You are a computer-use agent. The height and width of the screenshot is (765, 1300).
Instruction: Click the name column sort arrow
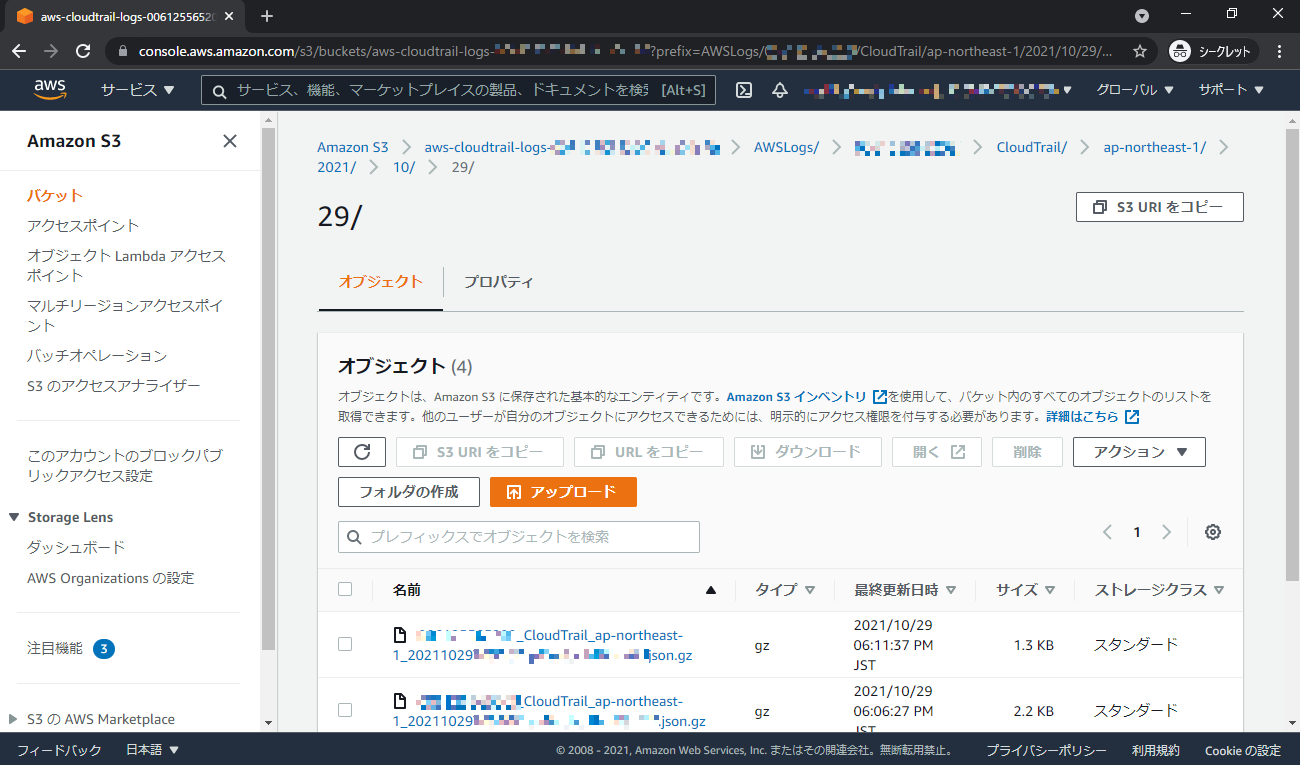click(711, 590)
